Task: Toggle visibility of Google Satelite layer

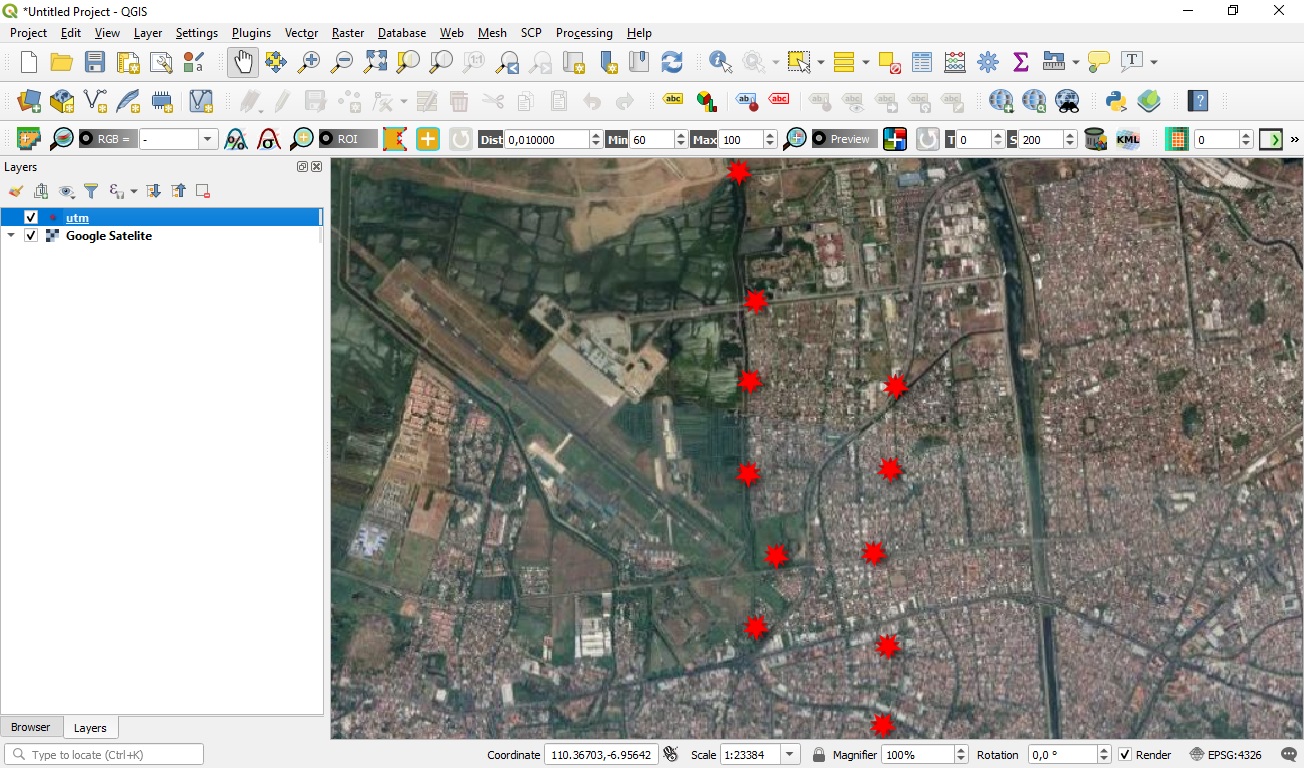Action: click(x=31, y=236)
